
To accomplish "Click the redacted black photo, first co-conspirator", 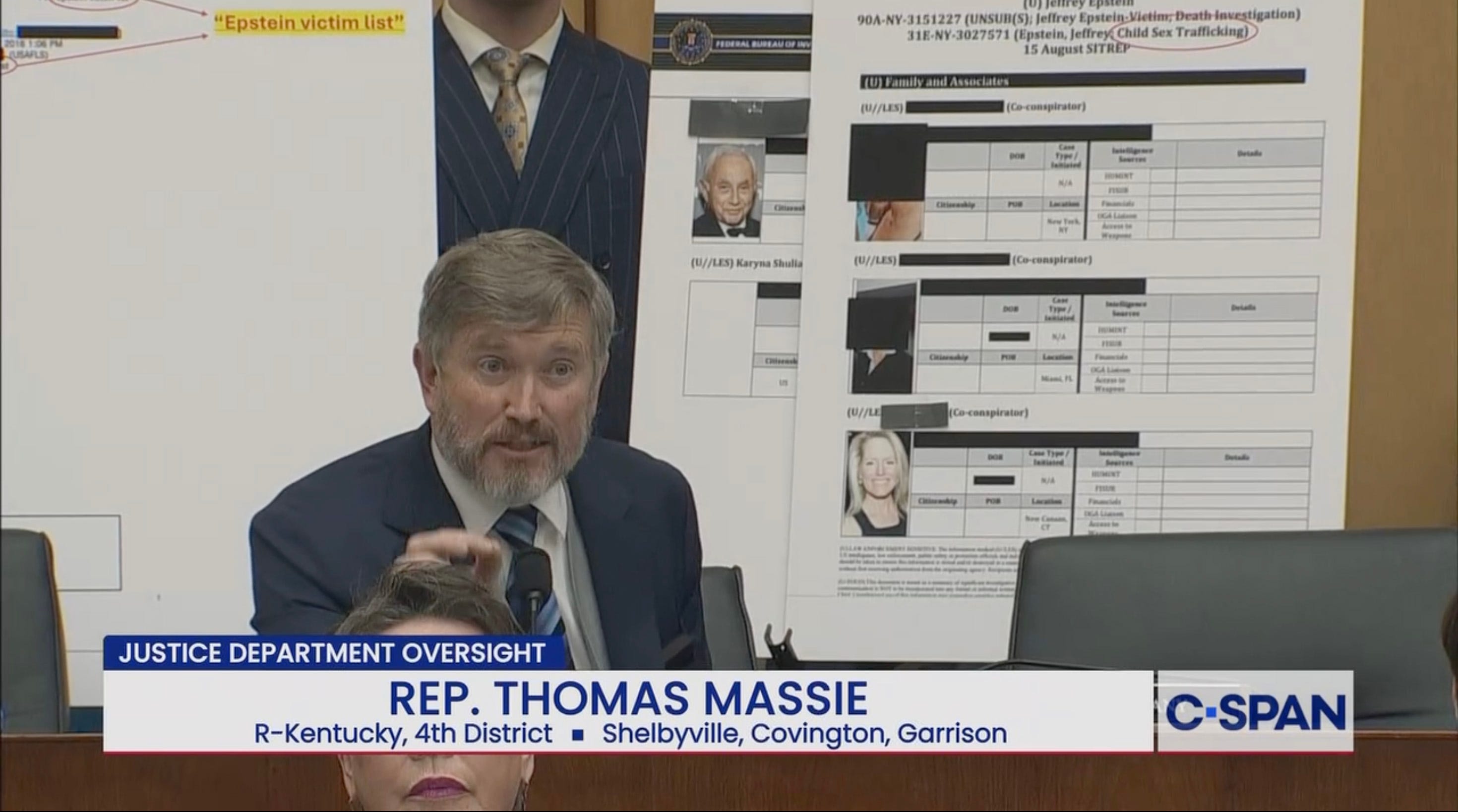I will [887, 161].
